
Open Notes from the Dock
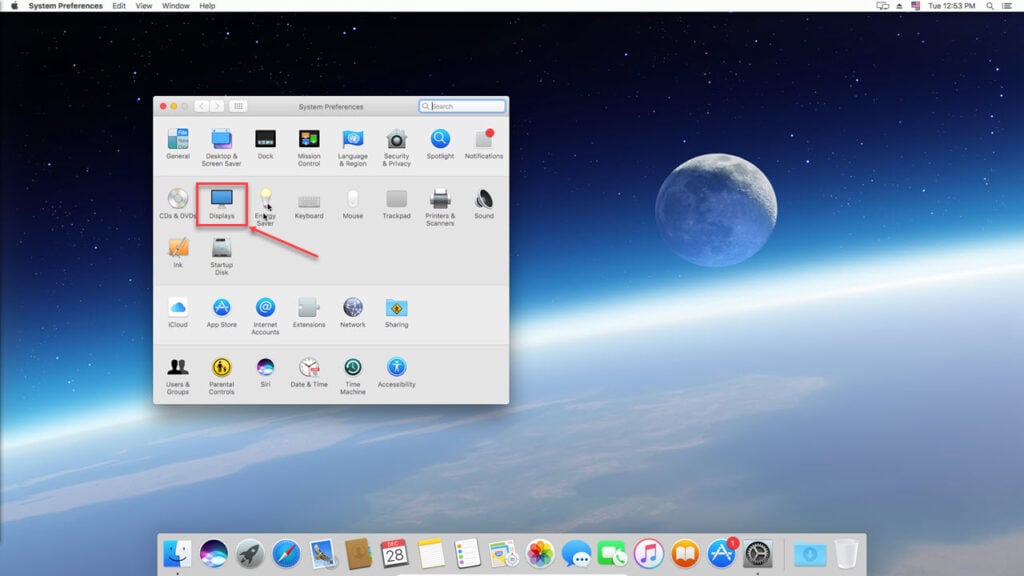click(431, 554)
